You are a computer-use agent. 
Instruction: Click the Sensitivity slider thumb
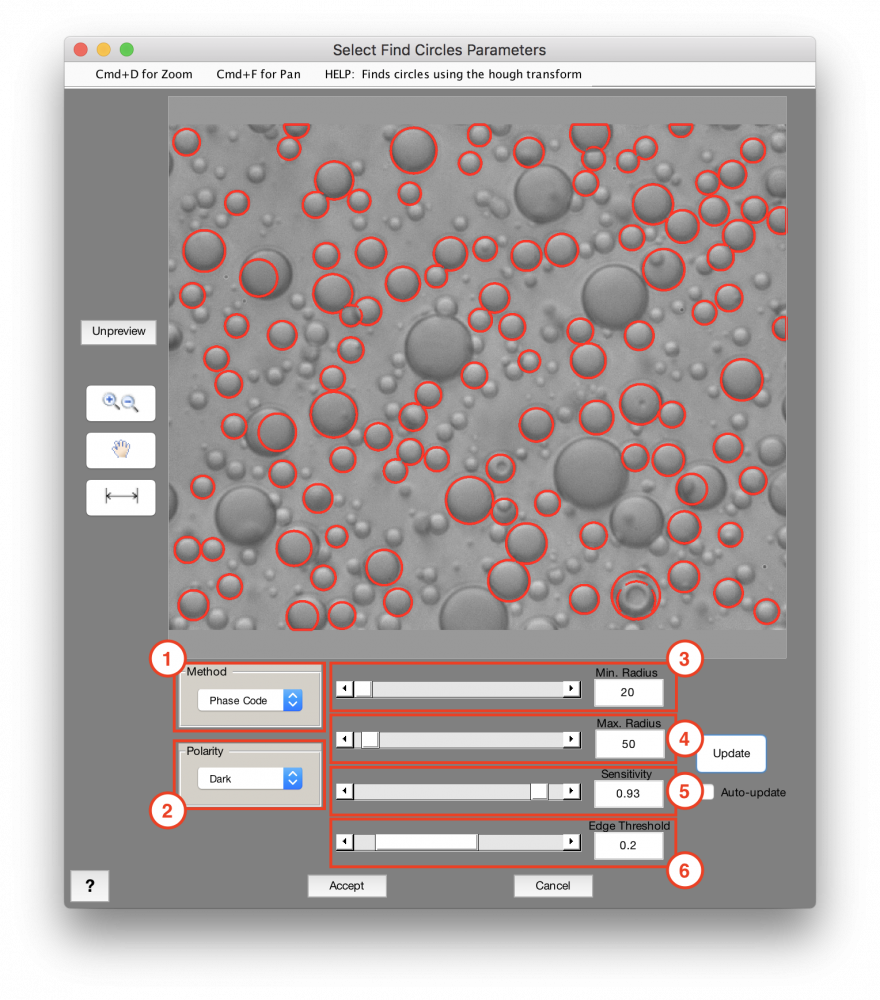538,791
